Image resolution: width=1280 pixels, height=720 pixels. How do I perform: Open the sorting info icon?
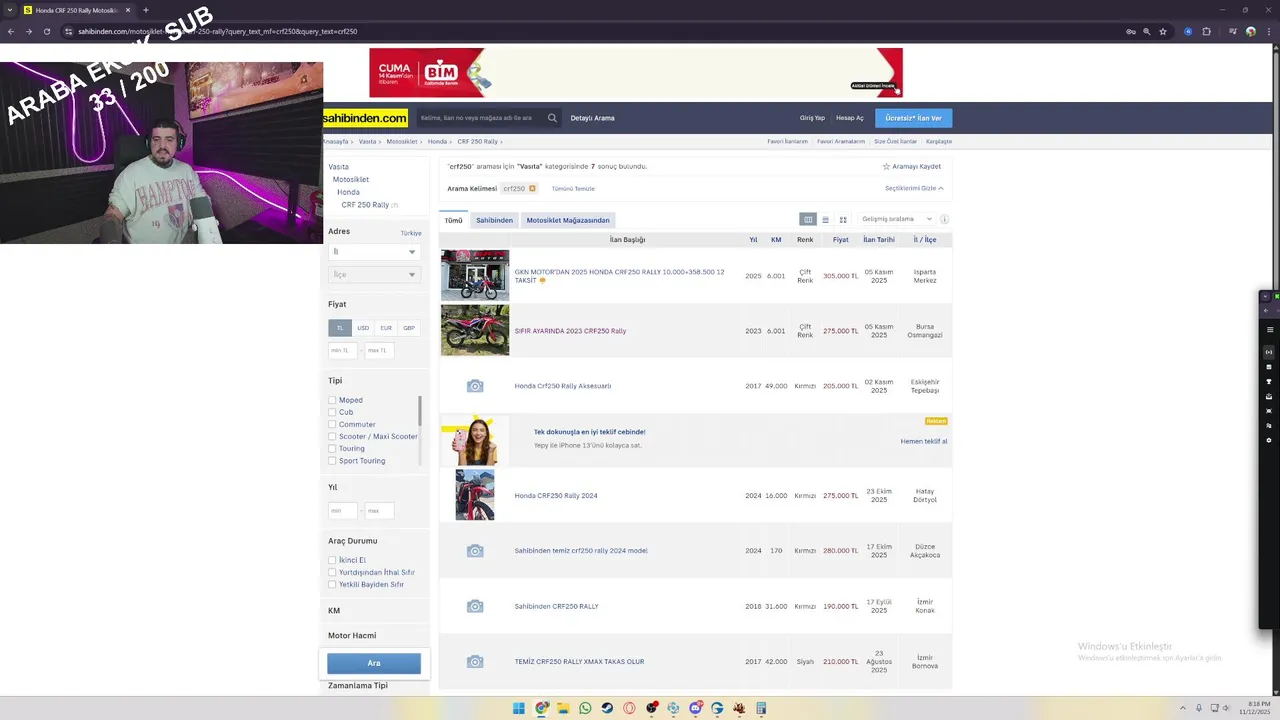944,219
